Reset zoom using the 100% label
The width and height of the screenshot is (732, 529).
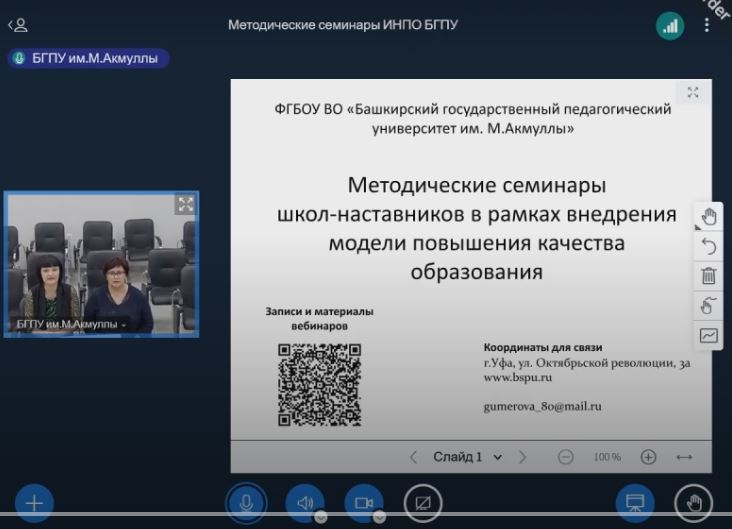pos(607,457)
